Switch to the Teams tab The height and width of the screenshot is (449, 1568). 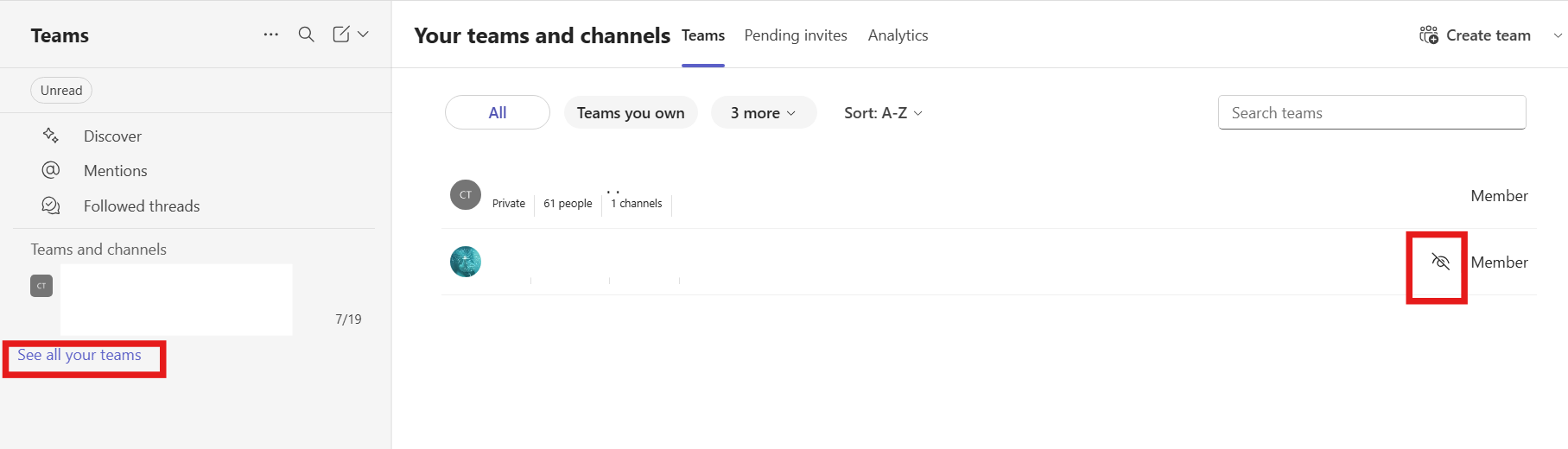[x=703, y=35]
